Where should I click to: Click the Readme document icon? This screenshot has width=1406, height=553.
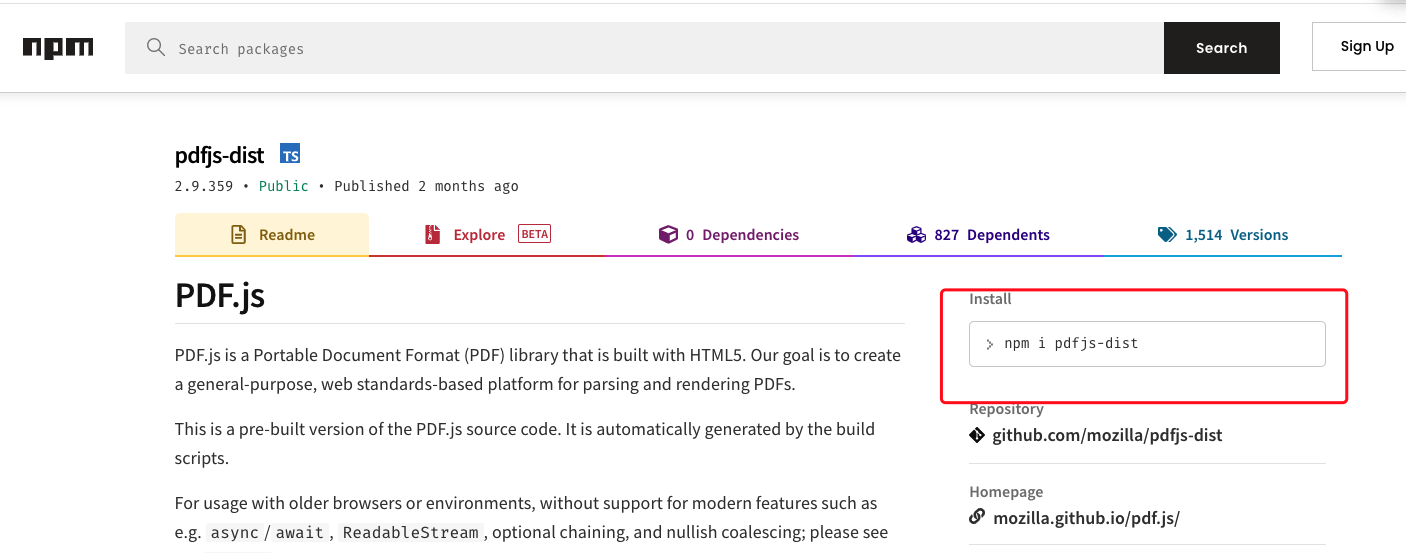[x=238, y=235]
